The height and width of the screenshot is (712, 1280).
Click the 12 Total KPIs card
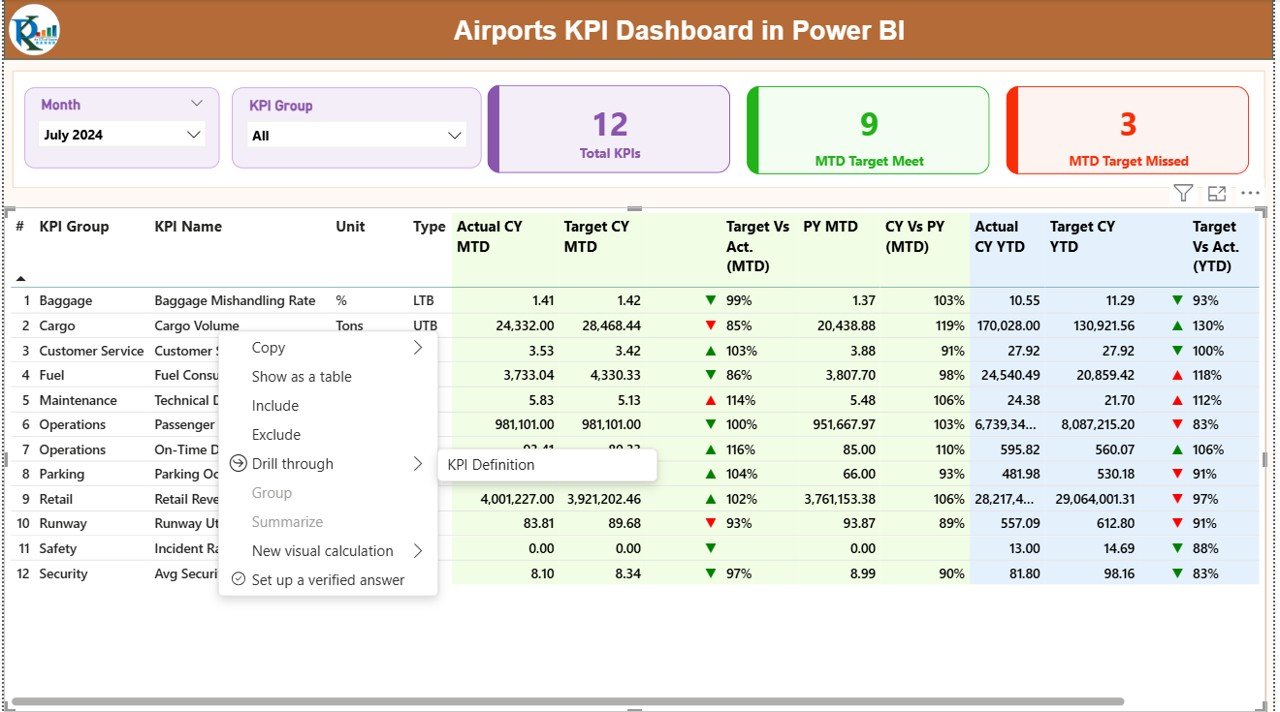click(x=608, y=130)
